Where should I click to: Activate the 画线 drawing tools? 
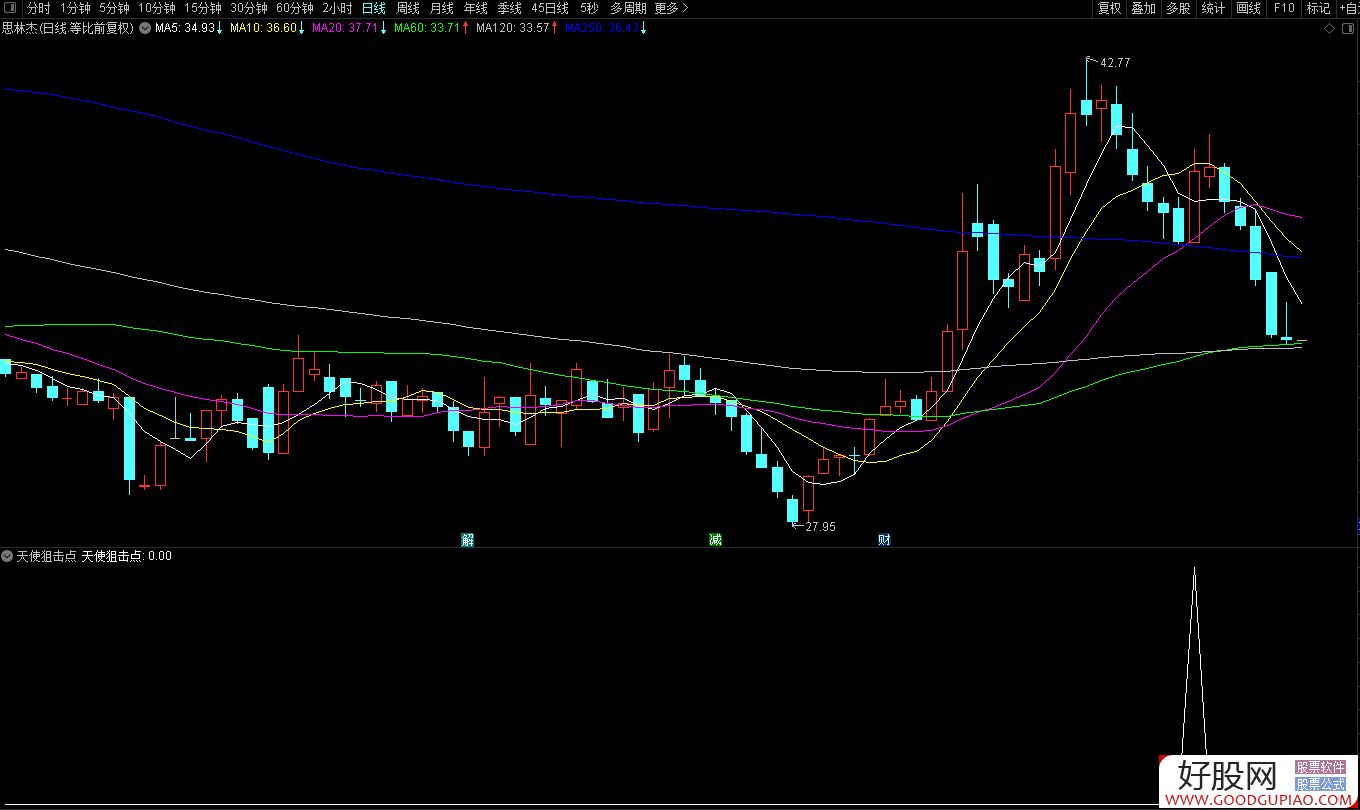coord(1248,8)
